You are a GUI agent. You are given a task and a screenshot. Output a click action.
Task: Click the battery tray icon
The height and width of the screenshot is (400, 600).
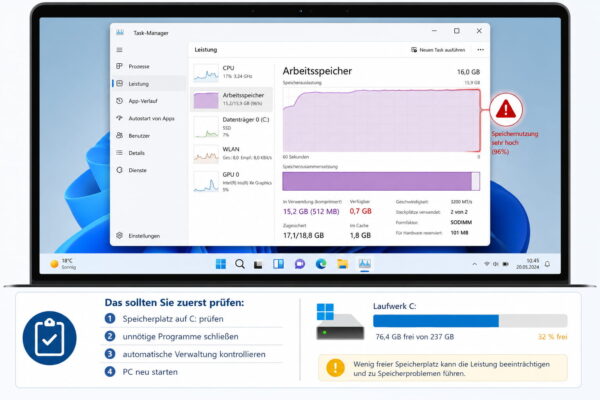click(x=505, y=264)
